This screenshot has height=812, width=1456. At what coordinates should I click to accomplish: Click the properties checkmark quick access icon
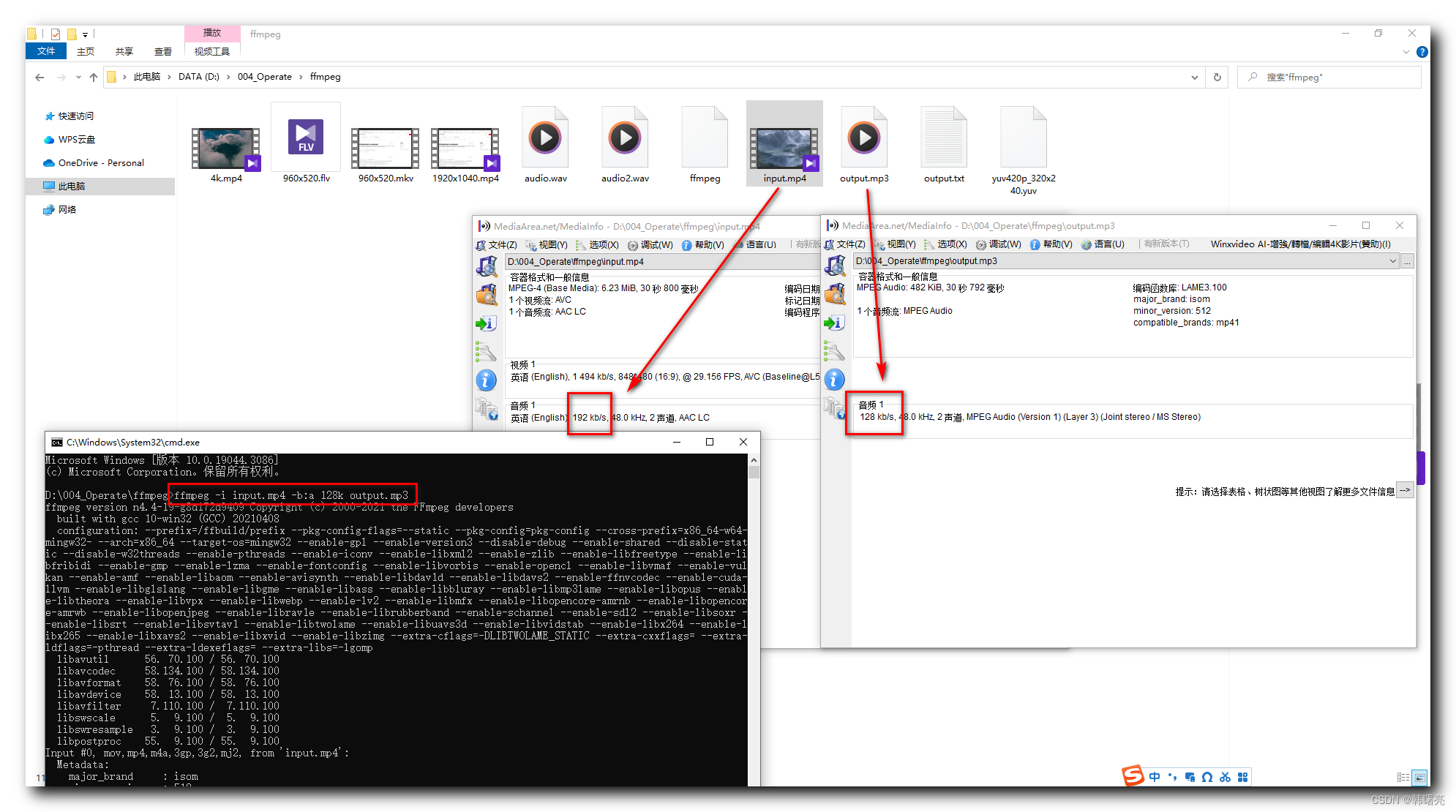(x=56, y=34)
